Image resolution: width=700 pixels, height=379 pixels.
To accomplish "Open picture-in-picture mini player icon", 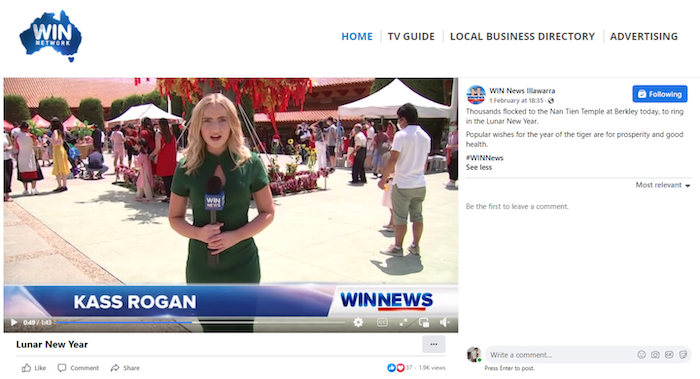I will coord(424,322).
